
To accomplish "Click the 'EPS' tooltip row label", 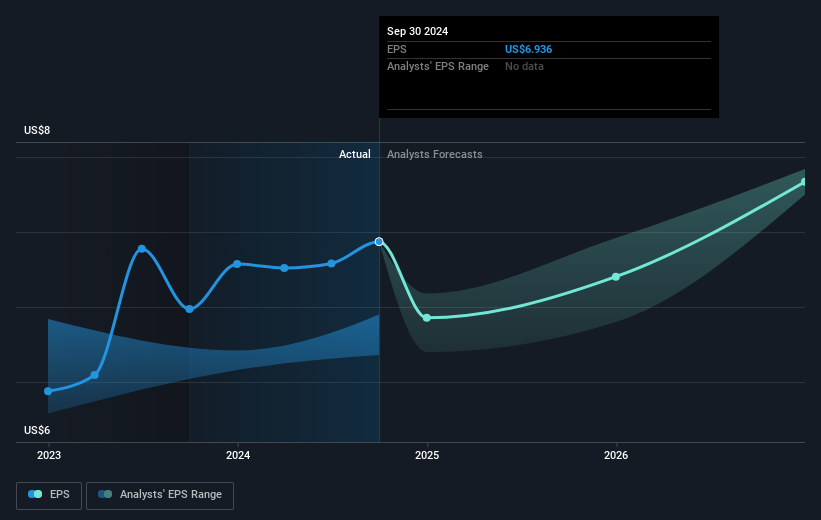I will point(396,49).
